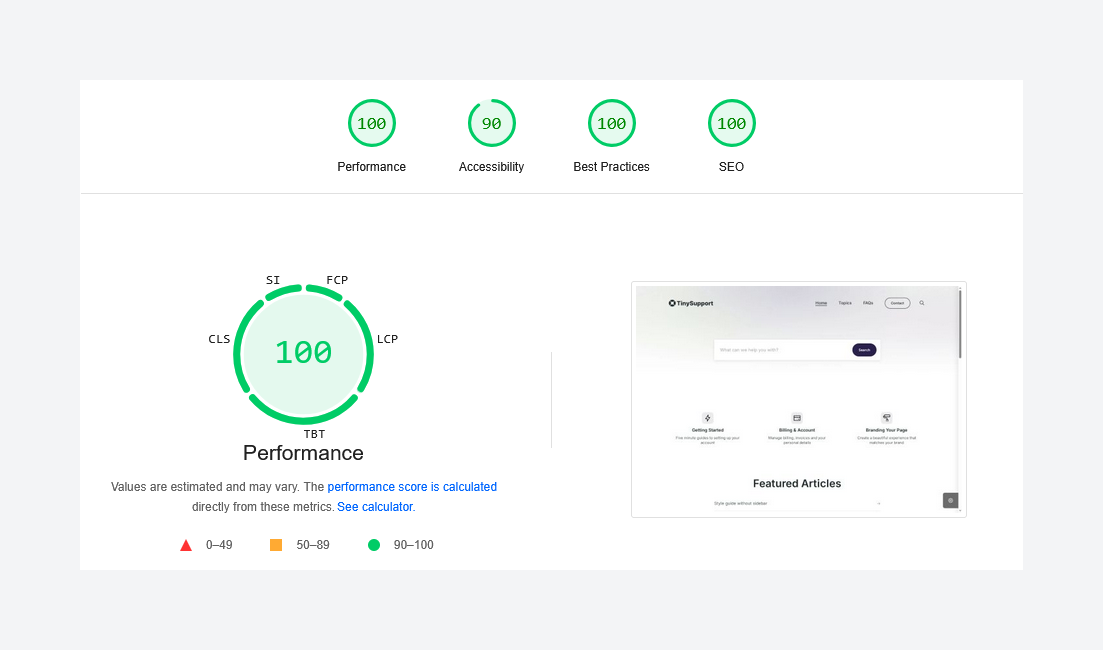Select Topics in the preview navigation
This screenshot has height=650, width=1103.
pyautogui.click(x=845, y=303)
